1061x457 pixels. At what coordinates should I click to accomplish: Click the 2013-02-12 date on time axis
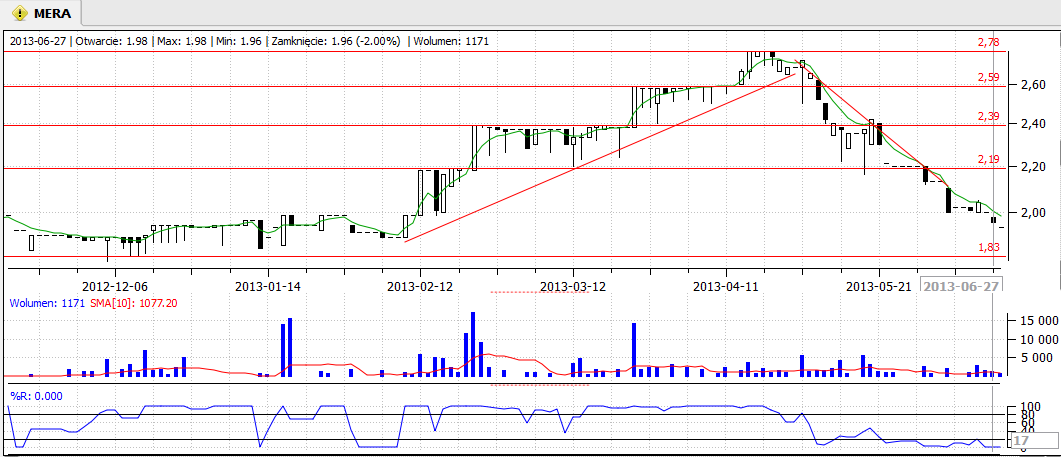coord(420,286)
